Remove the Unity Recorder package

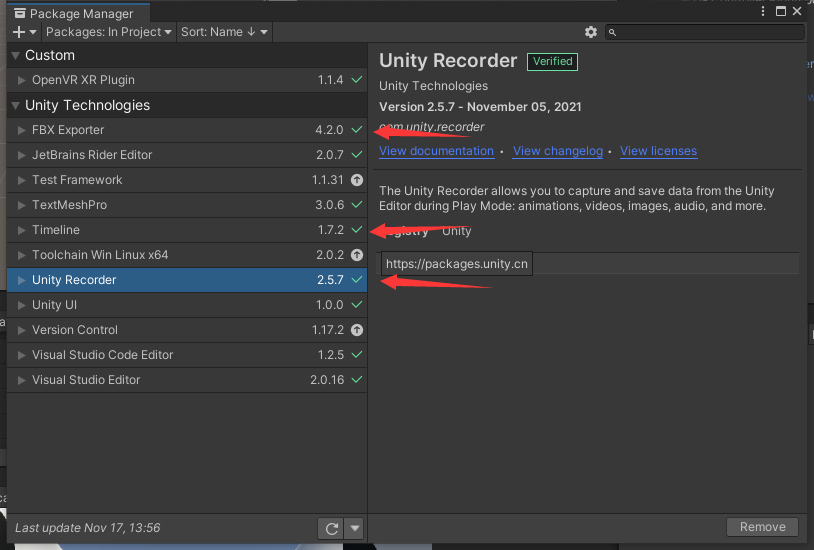(763, 527)
